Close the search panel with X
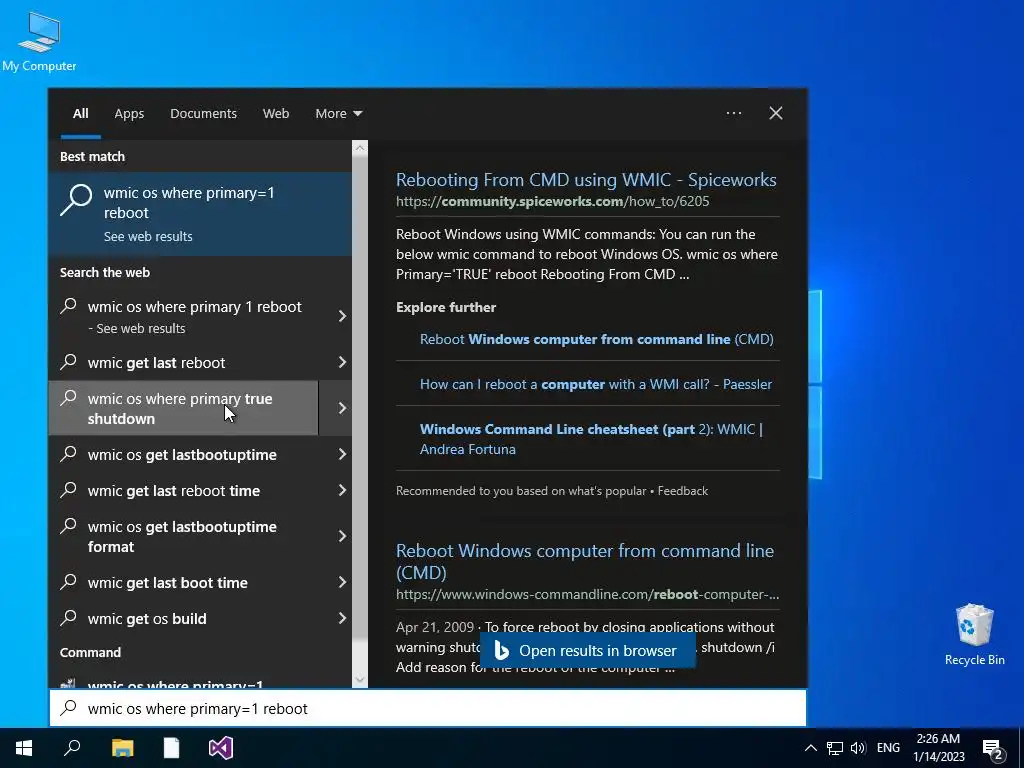 776,113
